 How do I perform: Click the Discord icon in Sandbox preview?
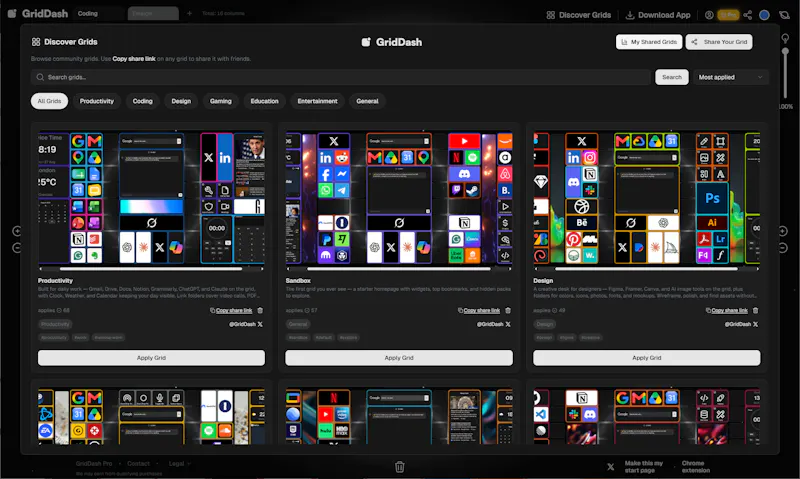point(464,174)
